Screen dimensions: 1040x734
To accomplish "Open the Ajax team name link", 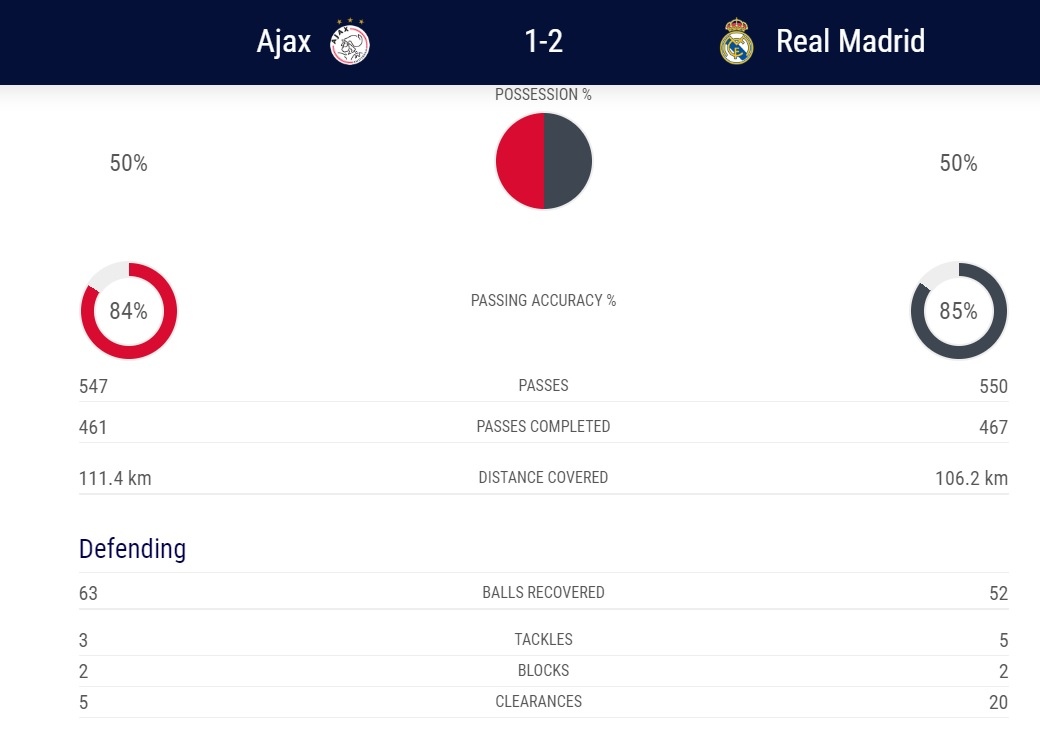I will click(284, 42).
